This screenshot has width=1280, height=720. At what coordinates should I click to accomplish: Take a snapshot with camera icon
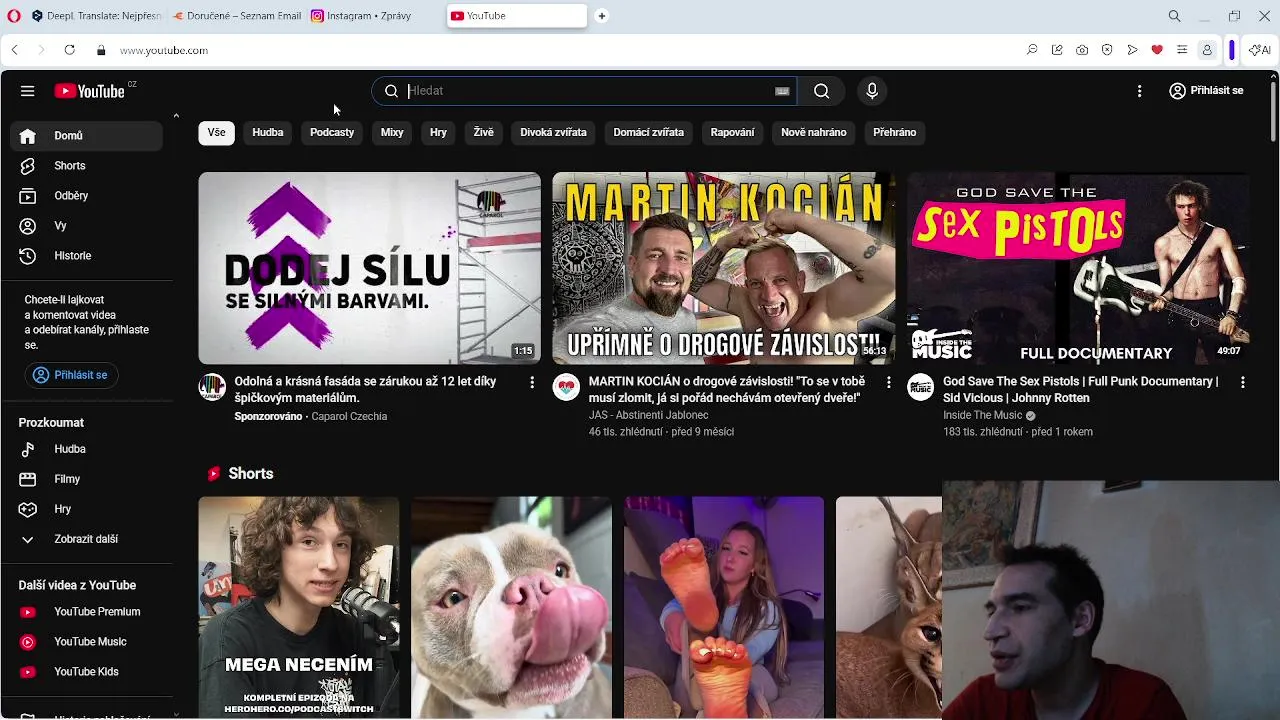tap(1082, 50)
